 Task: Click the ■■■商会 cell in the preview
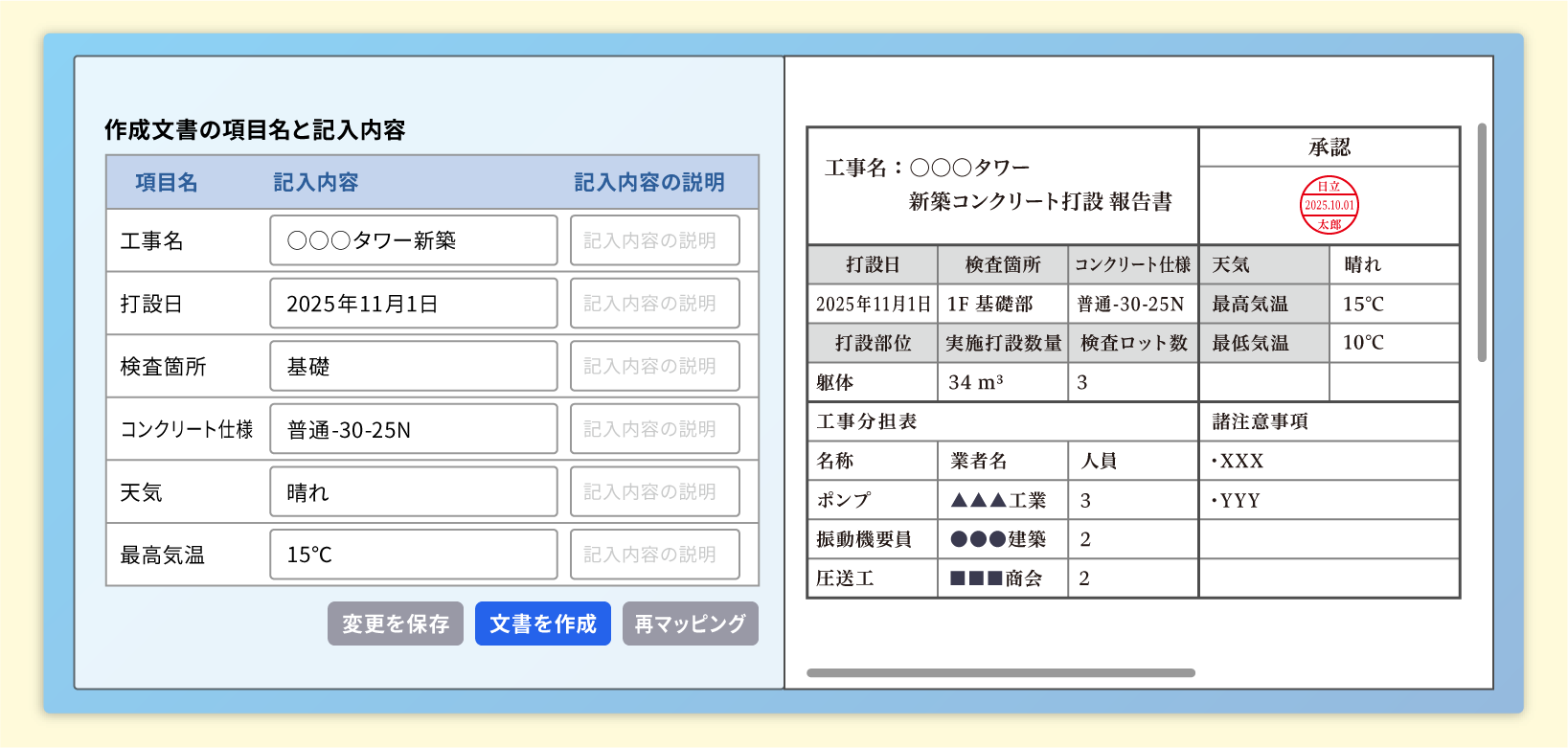[1003, 578]
